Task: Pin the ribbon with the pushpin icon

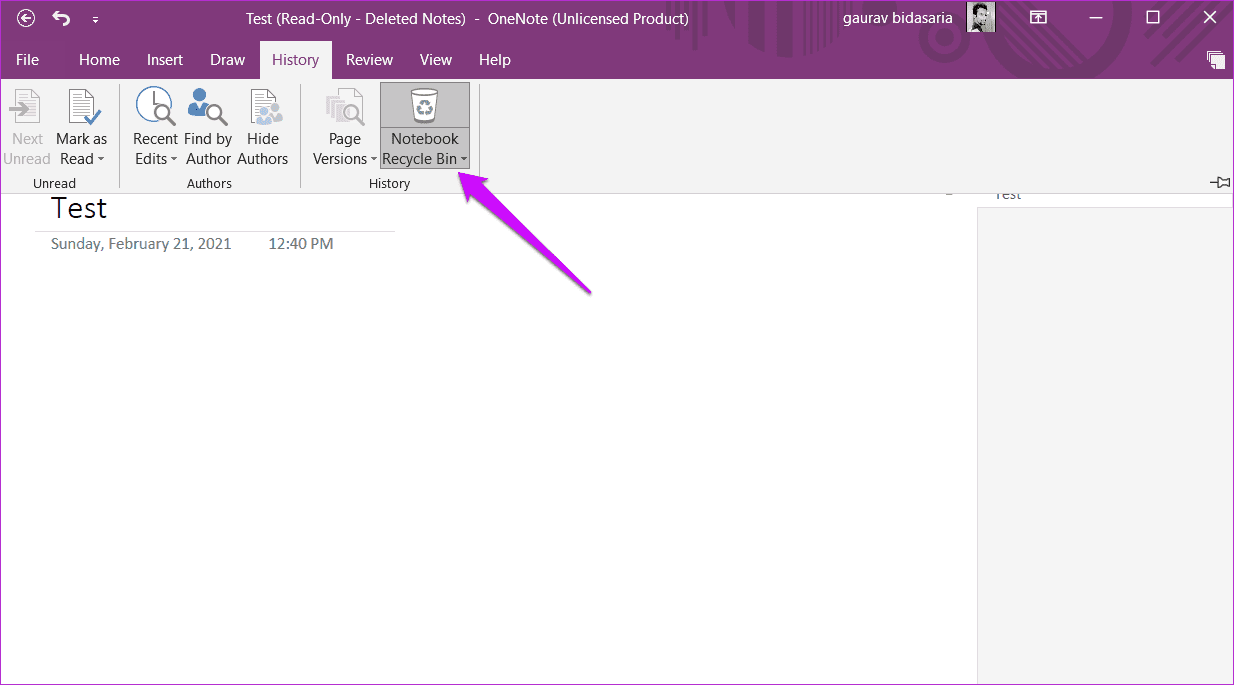Action: (x=1220, y=182)
